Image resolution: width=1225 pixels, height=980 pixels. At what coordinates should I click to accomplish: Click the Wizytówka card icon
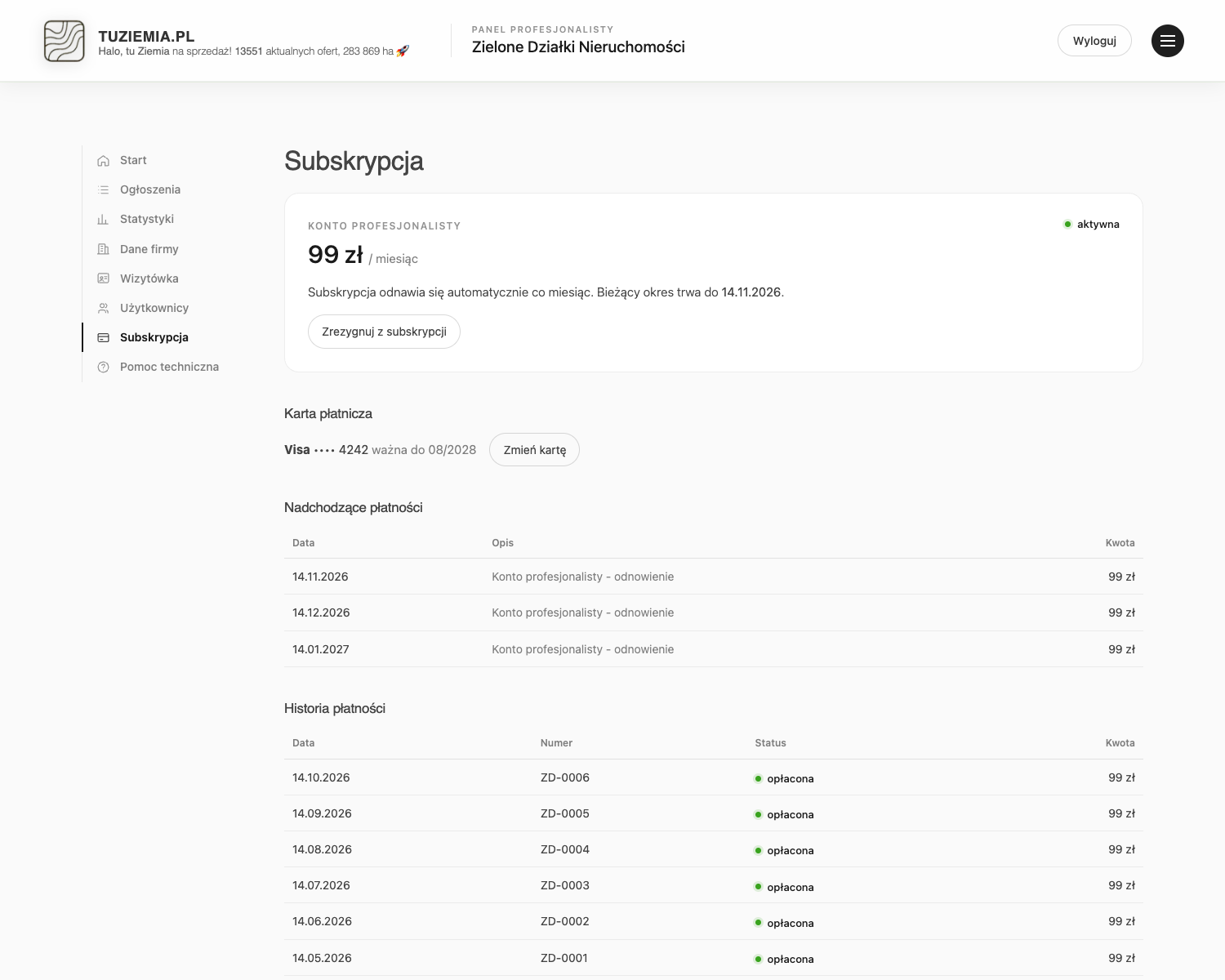pyautogui.click(x=103, y=278)
